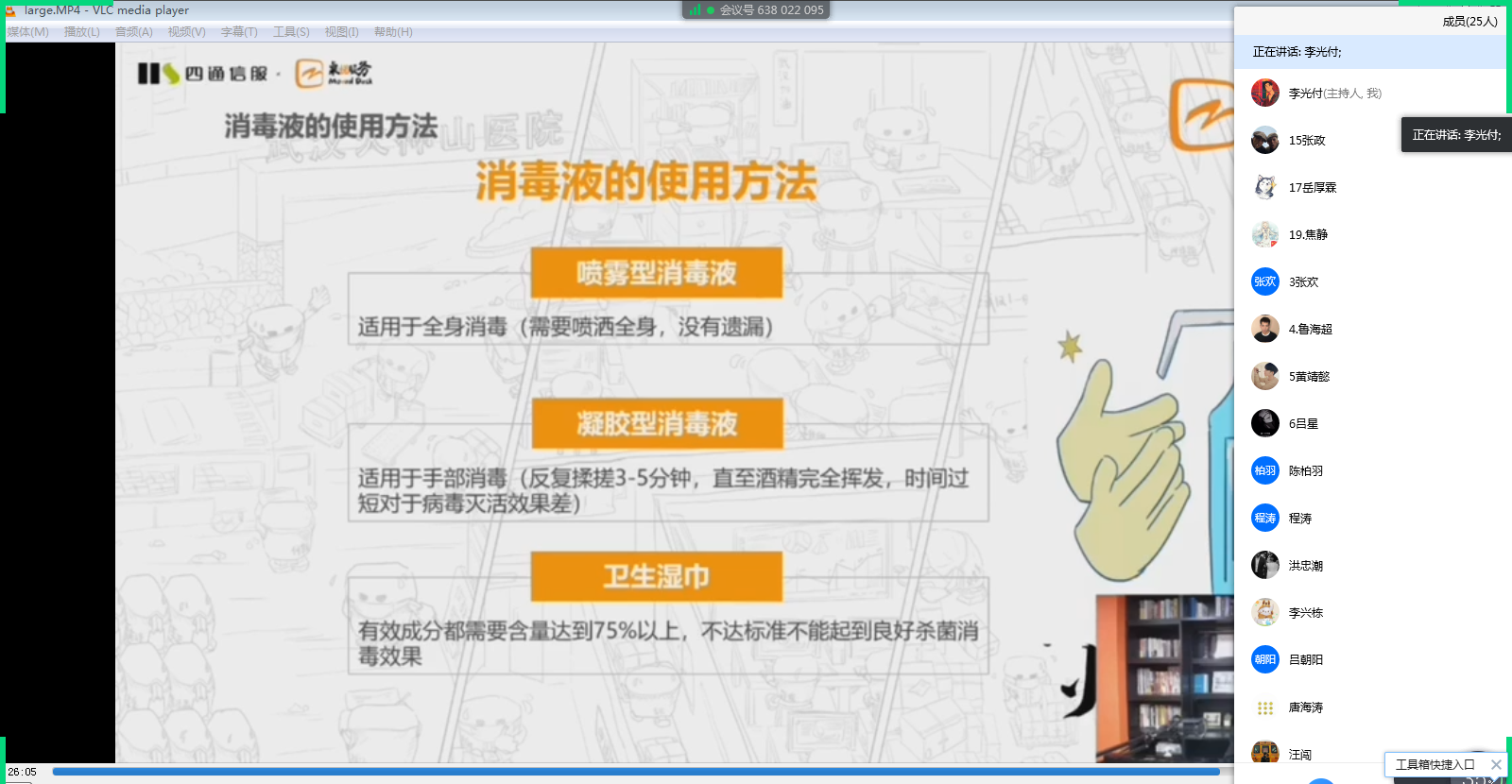Click the VLC cone icon in title bar
The height and width of the screenshot is (784, 1512).
[x=11, y=10]
